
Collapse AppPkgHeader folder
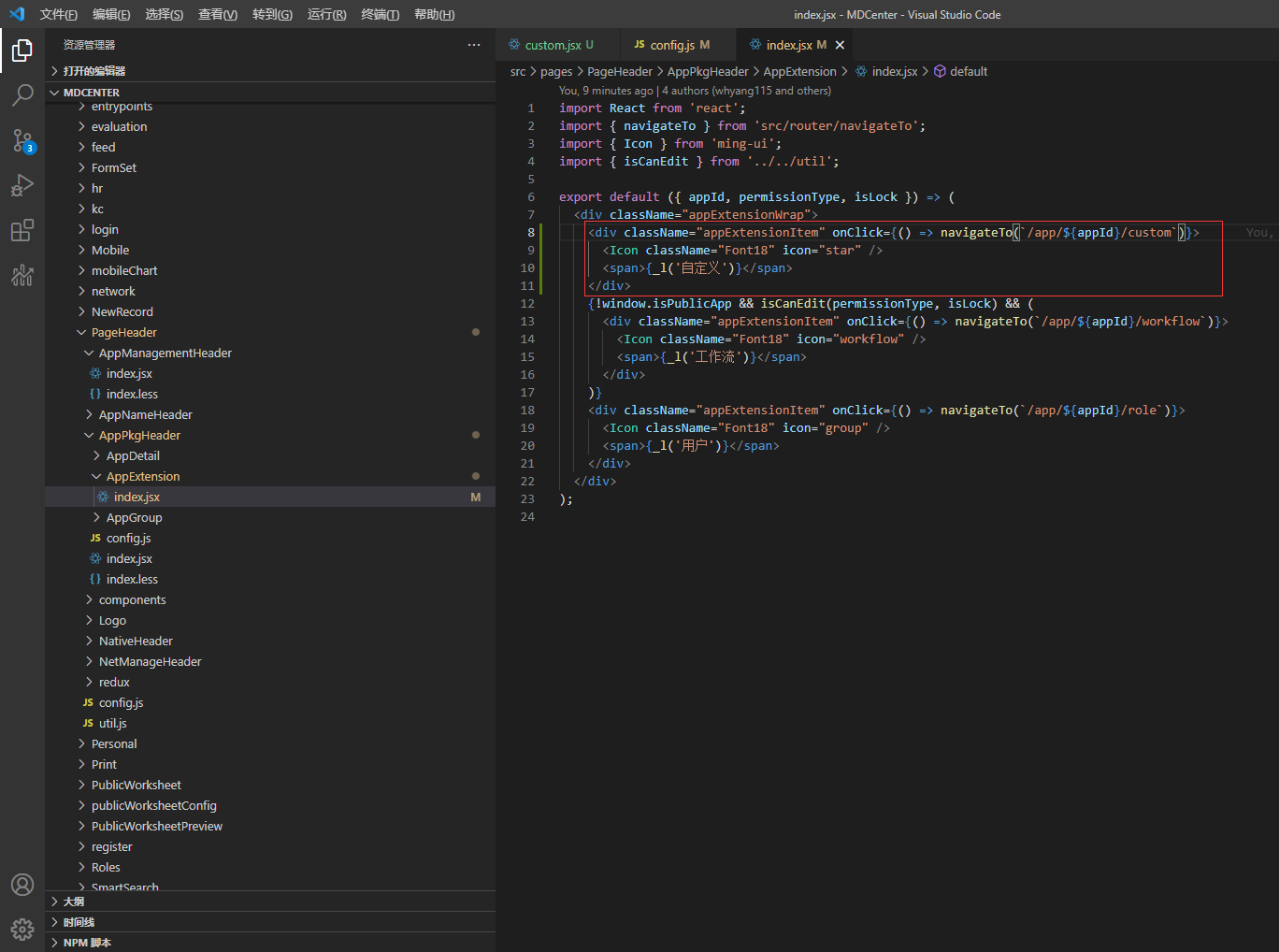(270, 435)
